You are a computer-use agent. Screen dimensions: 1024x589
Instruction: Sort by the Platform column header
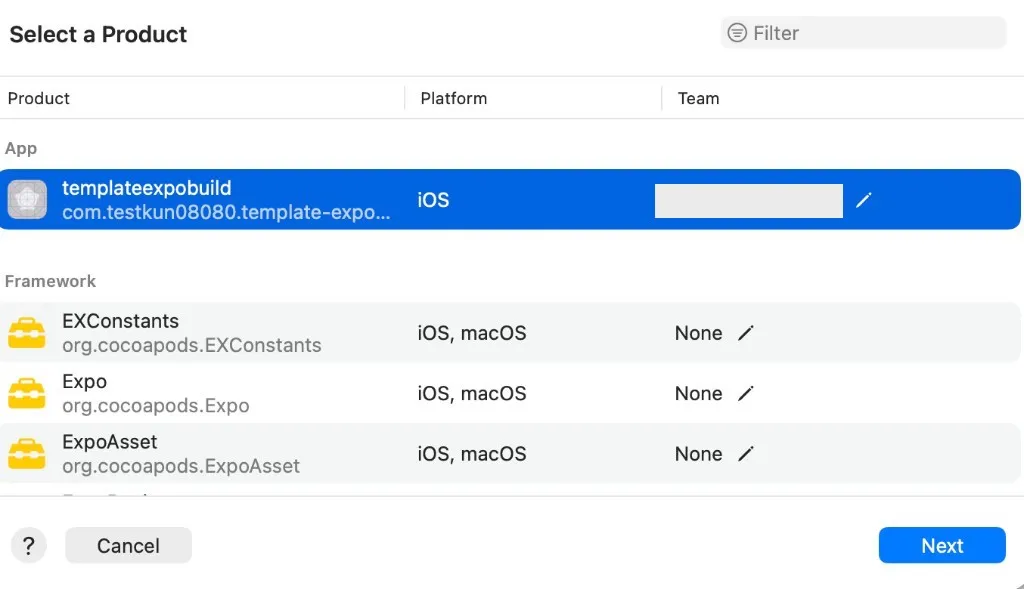[454, 98]
